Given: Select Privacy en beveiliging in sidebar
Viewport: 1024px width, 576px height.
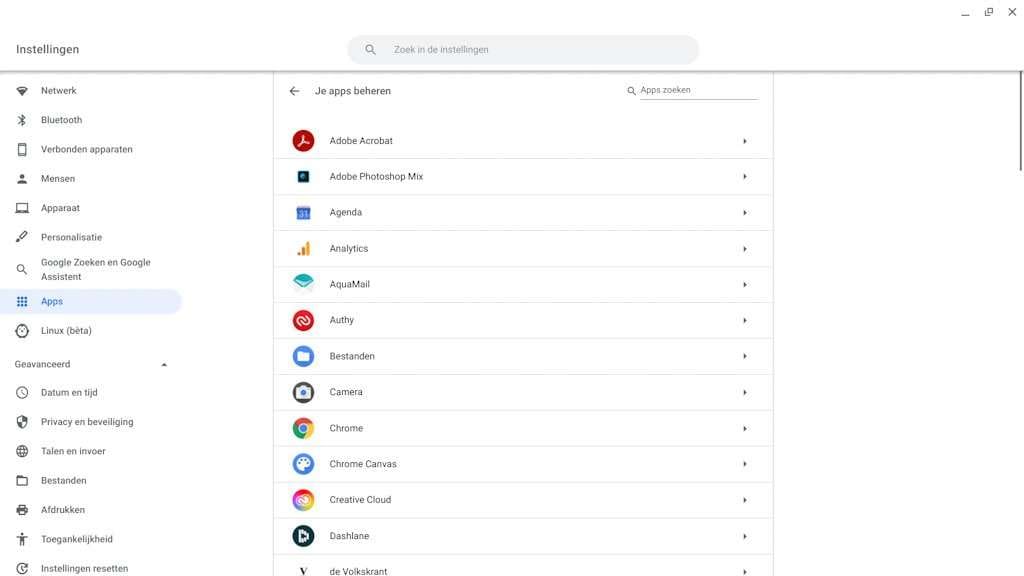Looking at the screenshot, I should (87, 422).
